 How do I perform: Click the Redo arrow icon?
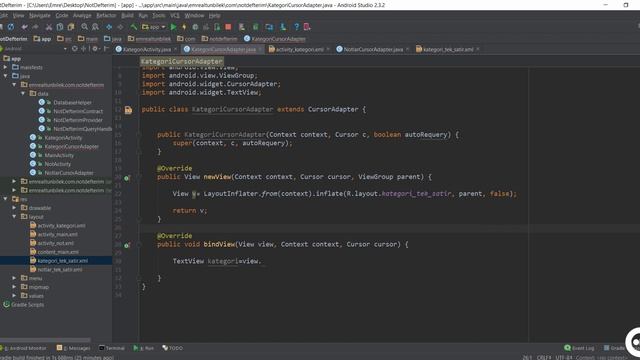click(36, 27)
